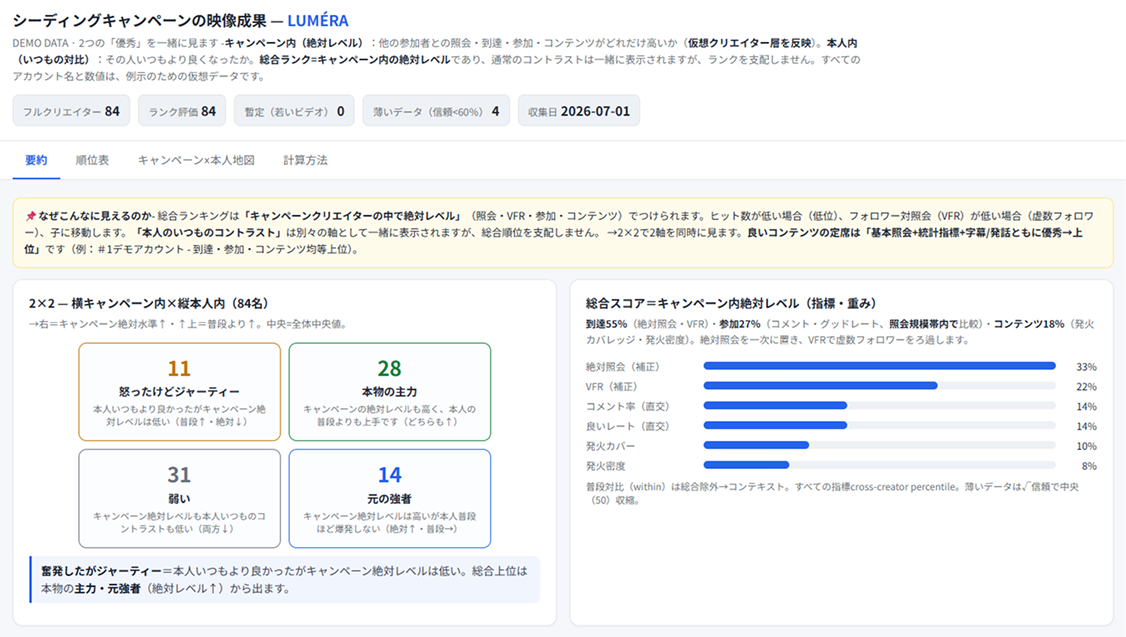Select the 元の強者 quadrant card
Screen dimensions: 1126x637
pos(390,498)
